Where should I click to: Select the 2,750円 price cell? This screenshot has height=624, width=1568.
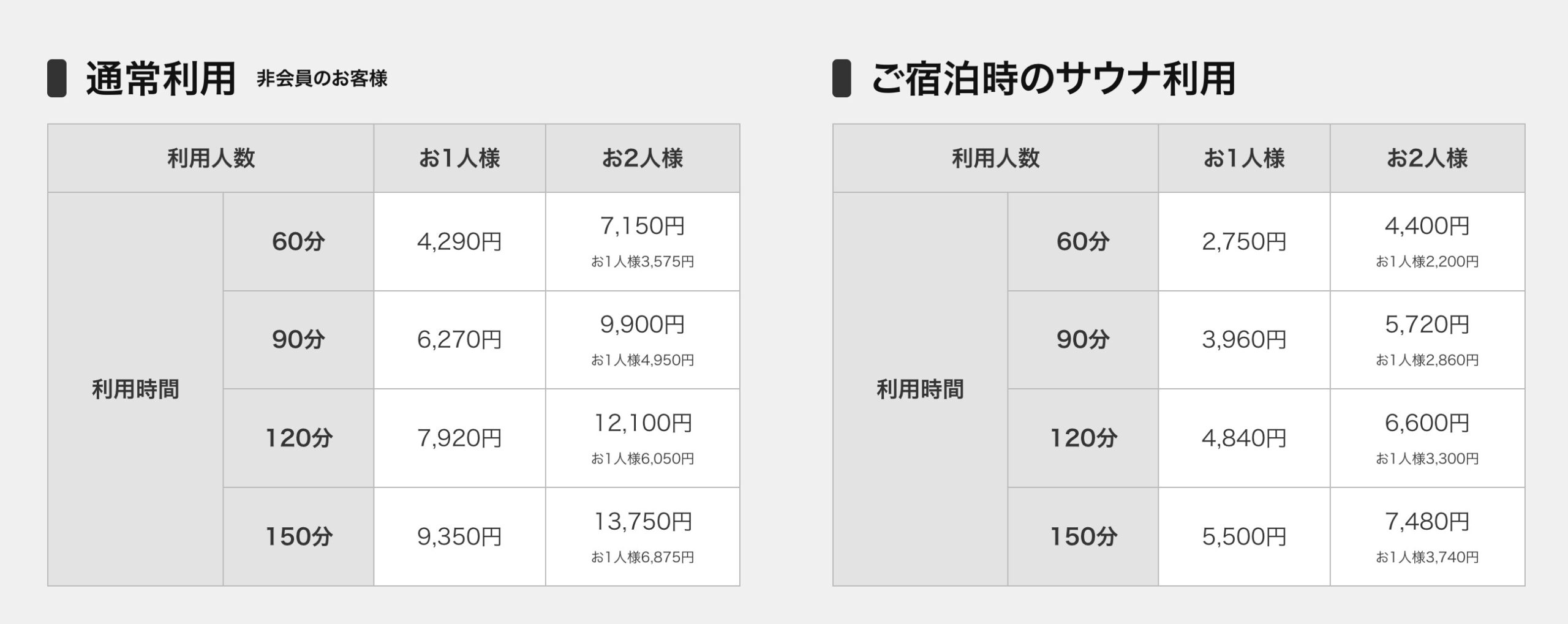1244,242
